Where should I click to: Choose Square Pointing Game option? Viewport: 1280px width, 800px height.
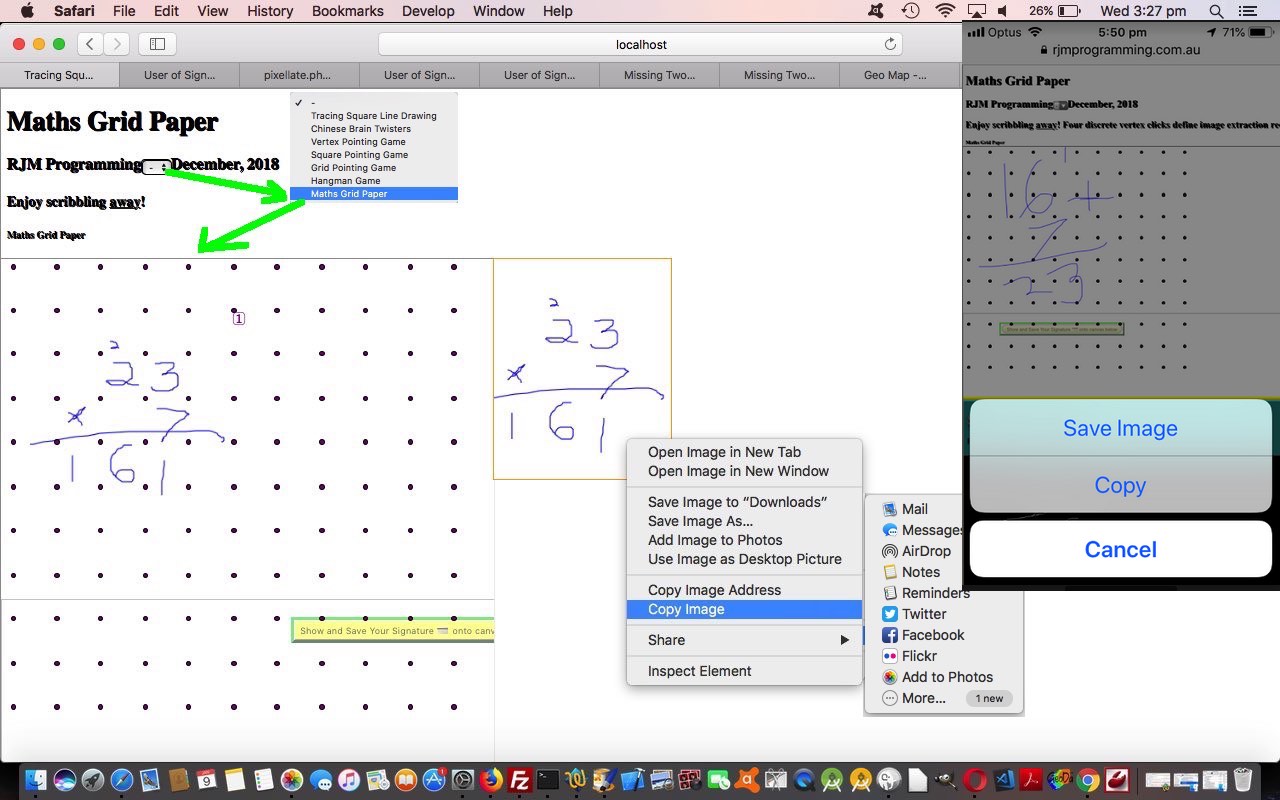(373, 155)
